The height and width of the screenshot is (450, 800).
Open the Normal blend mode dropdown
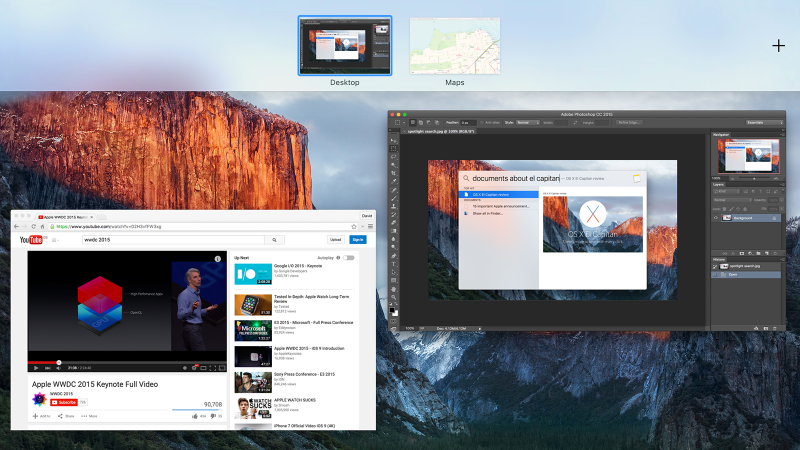[732, 200]
